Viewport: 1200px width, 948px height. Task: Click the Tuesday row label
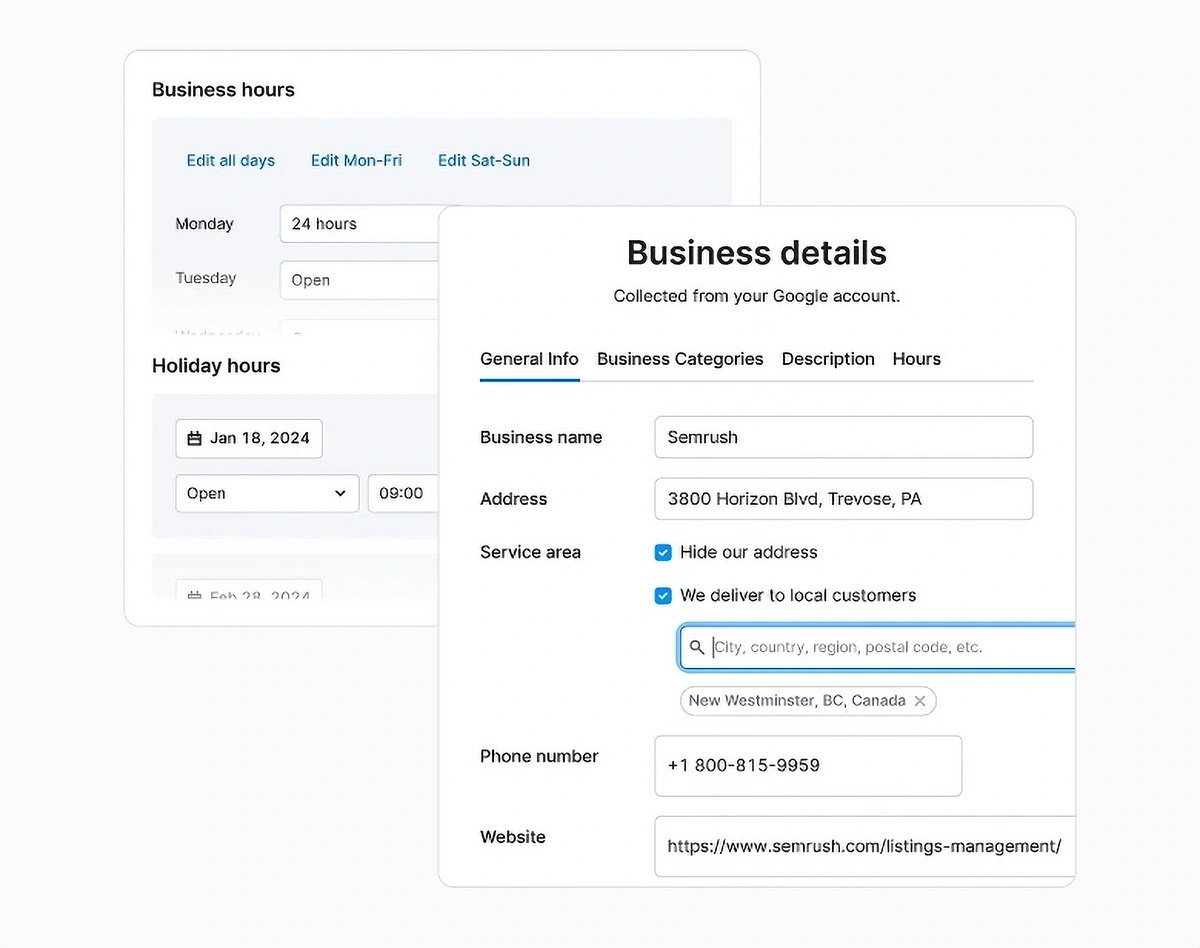pyautogui.click(x=206, y=278)
